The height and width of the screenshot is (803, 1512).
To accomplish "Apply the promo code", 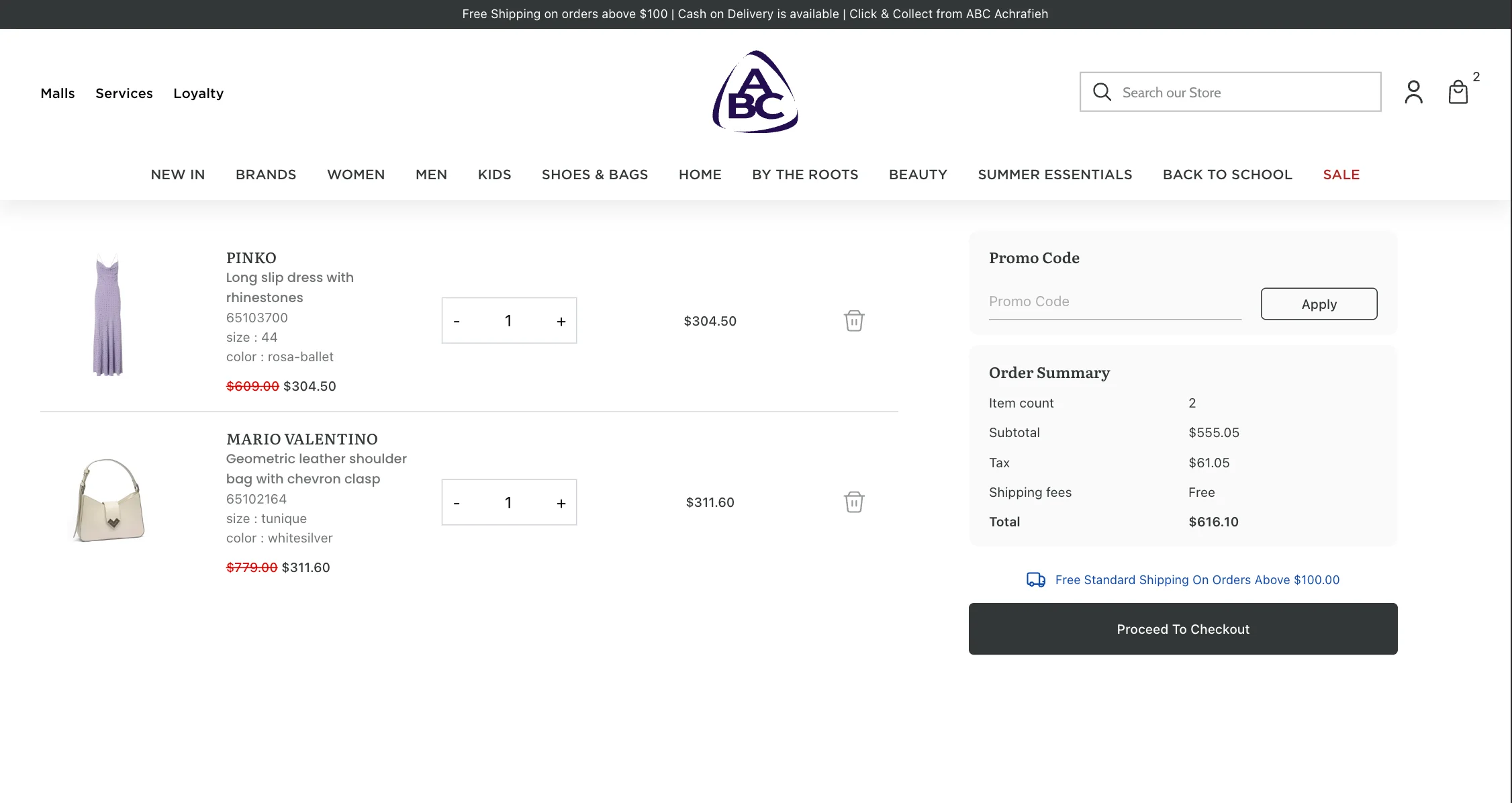I will [x=1319, y=304].
